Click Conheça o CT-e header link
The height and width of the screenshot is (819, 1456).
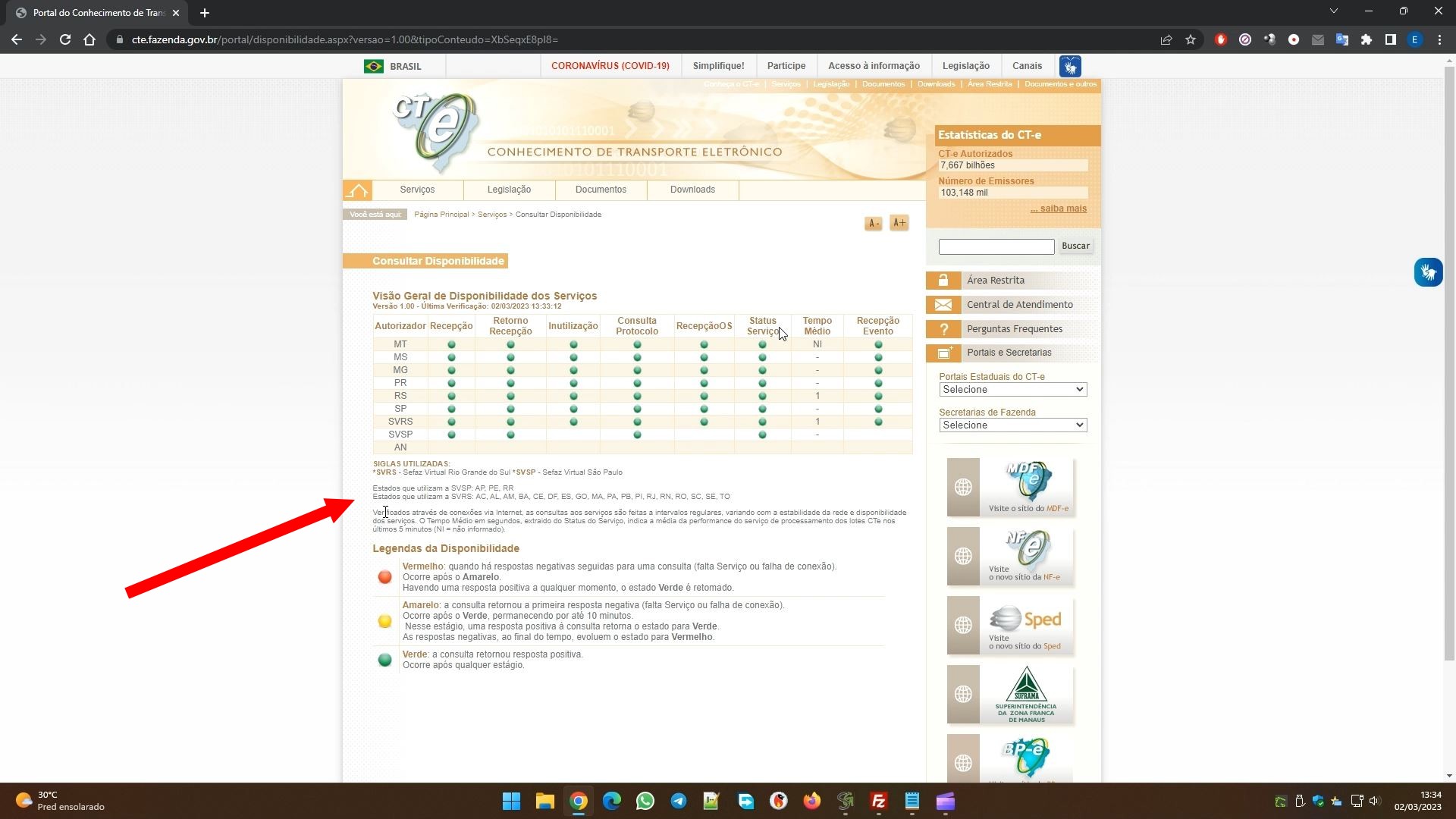(731, 84)
